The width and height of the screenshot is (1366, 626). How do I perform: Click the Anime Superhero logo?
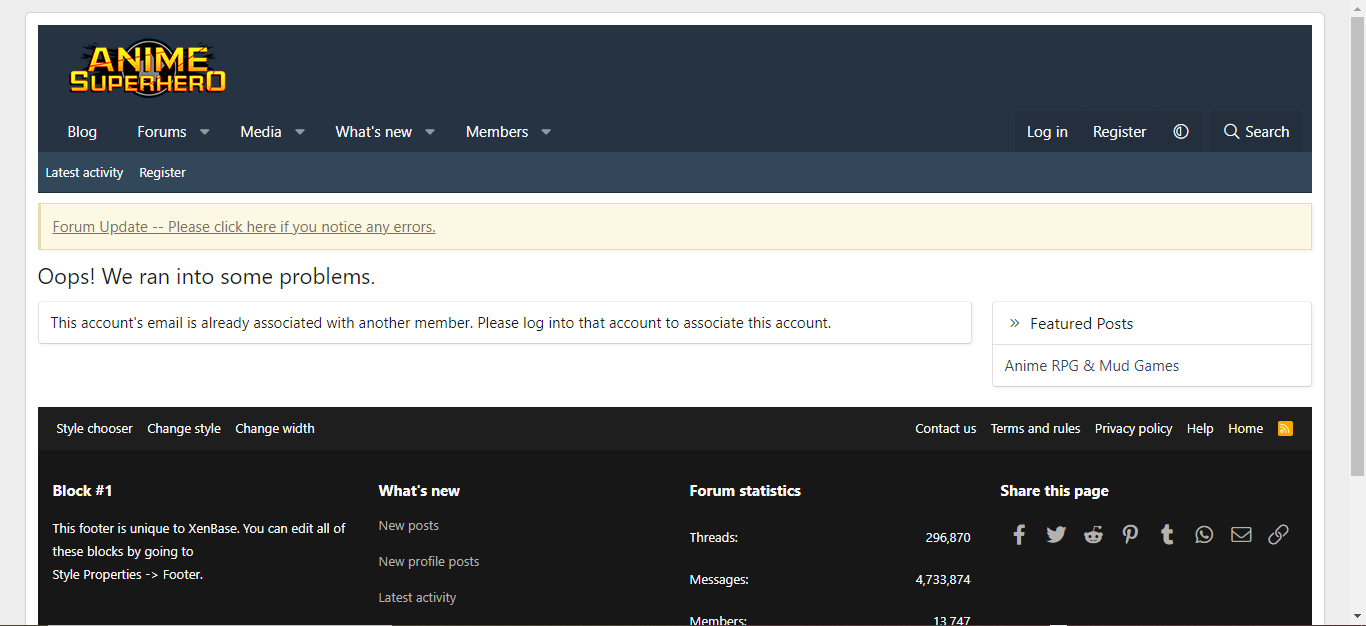coord(148,67)
